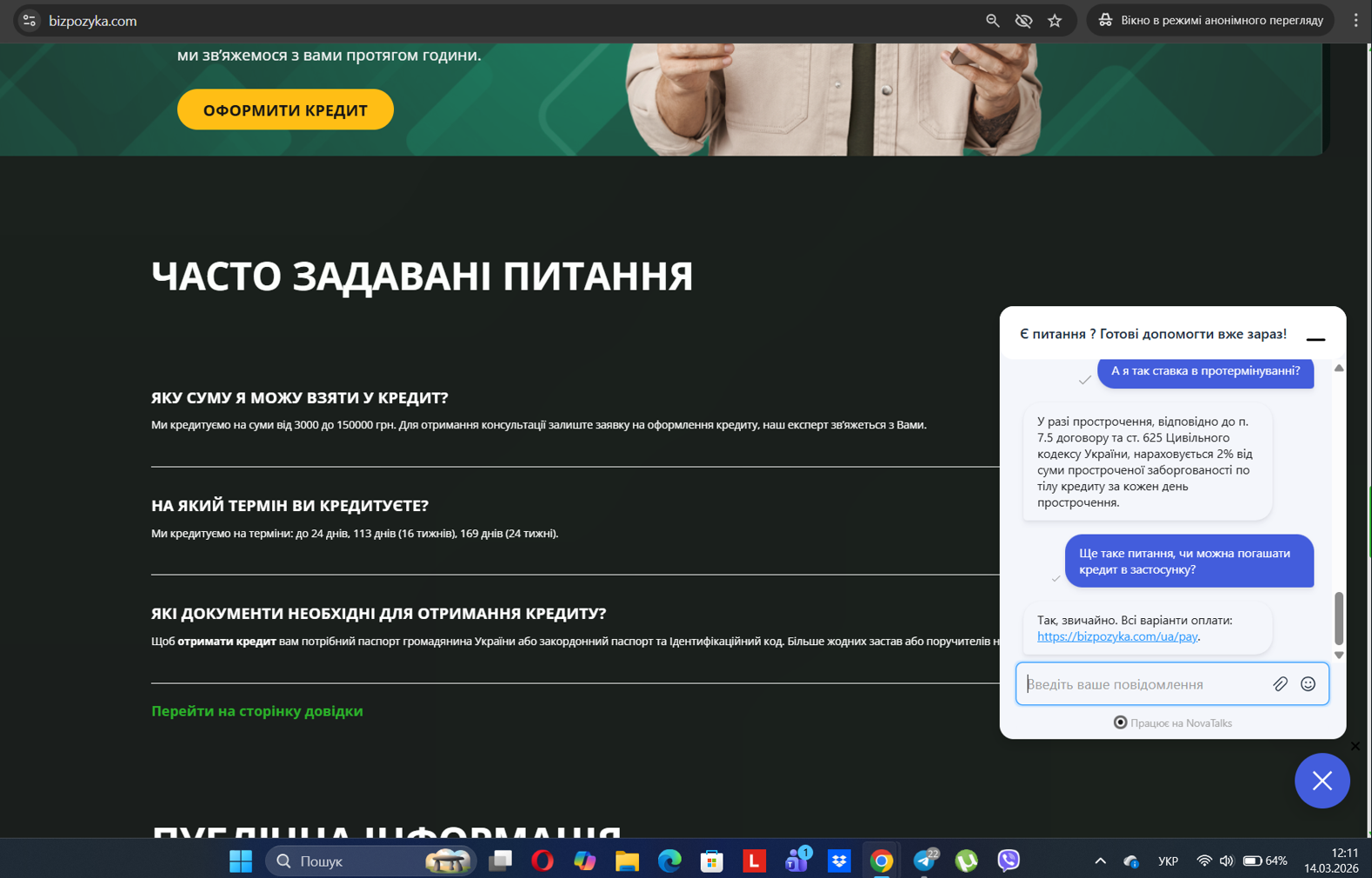Click the volume speaker tray icon
Screen dimensions: 1372x878
pyautogui.click(x=1227, y=861)
